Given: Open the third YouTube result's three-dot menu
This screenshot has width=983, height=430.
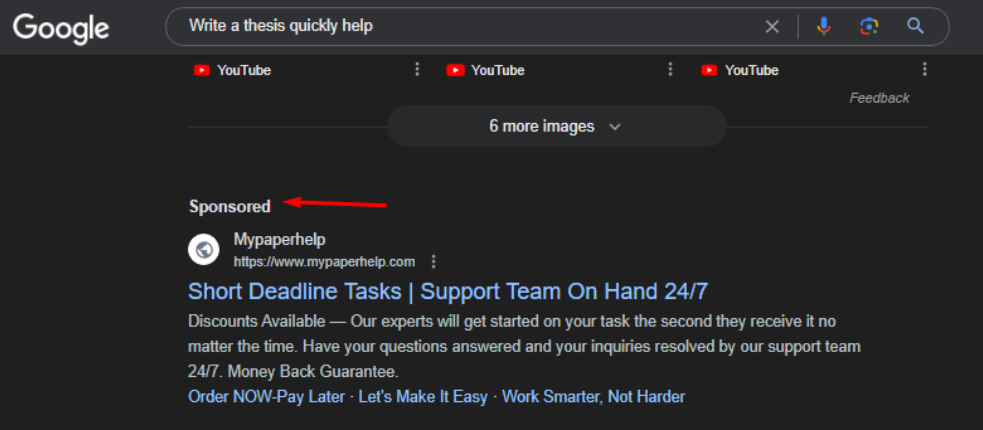Looking at the screenshot, I should [x=924, y=70].
